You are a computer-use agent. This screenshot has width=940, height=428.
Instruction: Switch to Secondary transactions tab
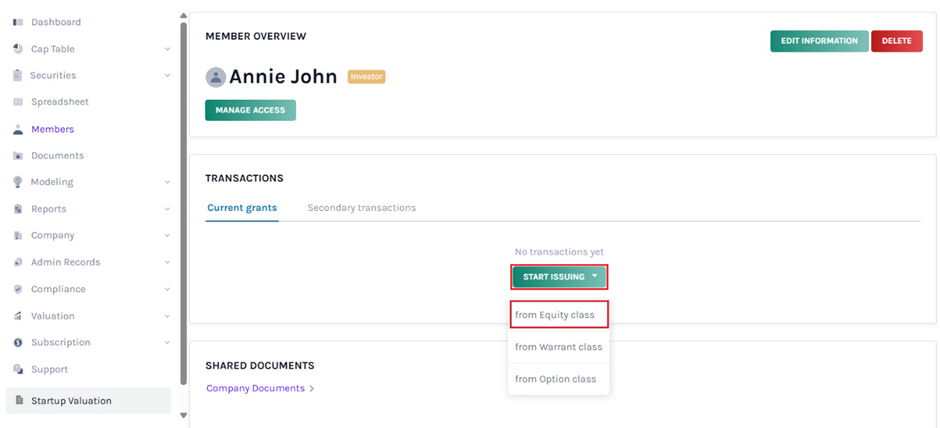[361, 208]
